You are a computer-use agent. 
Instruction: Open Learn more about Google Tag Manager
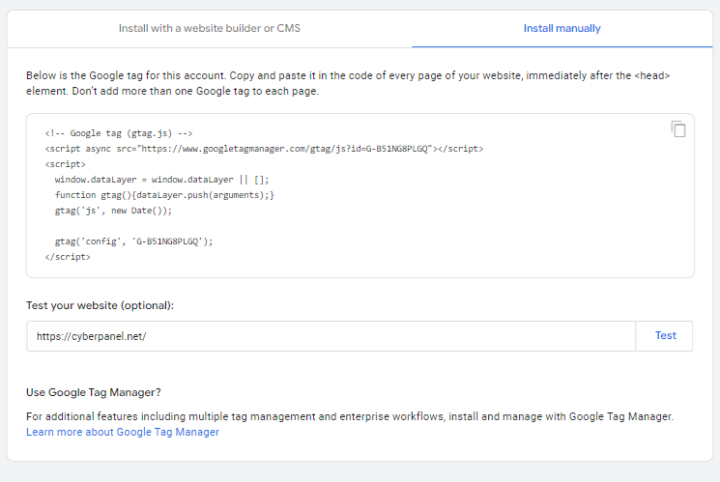point(122,432)
